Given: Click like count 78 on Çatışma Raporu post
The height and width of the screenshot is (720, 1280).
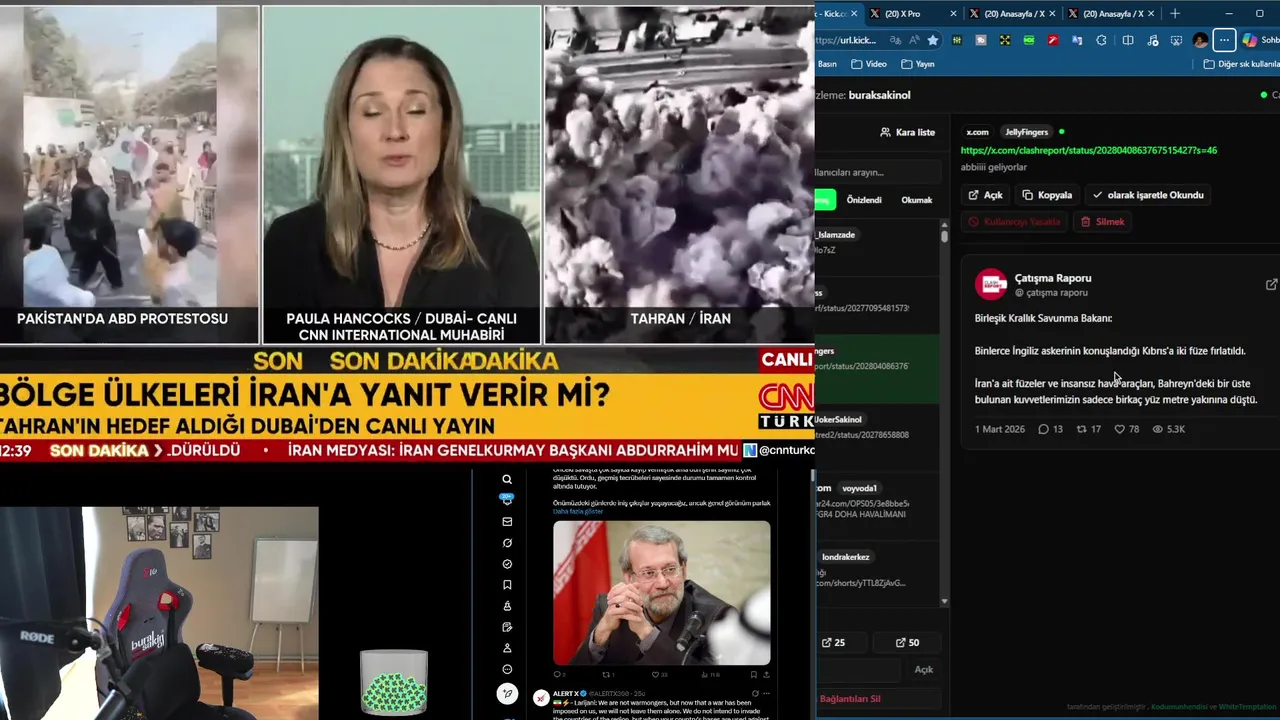Looking at the screenshot, I should click(1126, 429).
